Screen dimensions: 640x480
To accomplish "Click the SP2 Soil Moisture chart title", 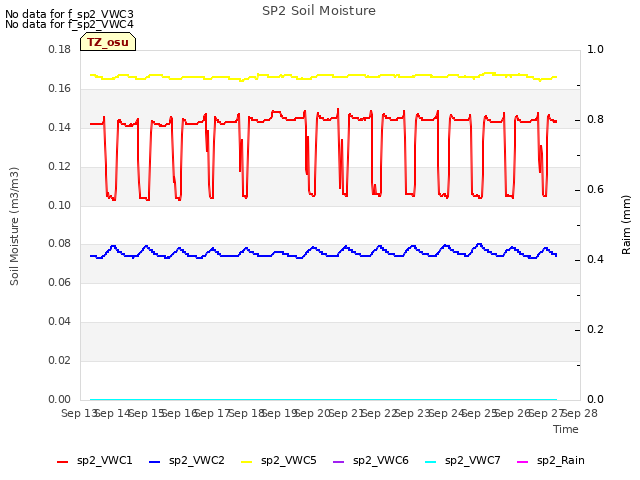I will pyautogui.click(x=319, y=11).
